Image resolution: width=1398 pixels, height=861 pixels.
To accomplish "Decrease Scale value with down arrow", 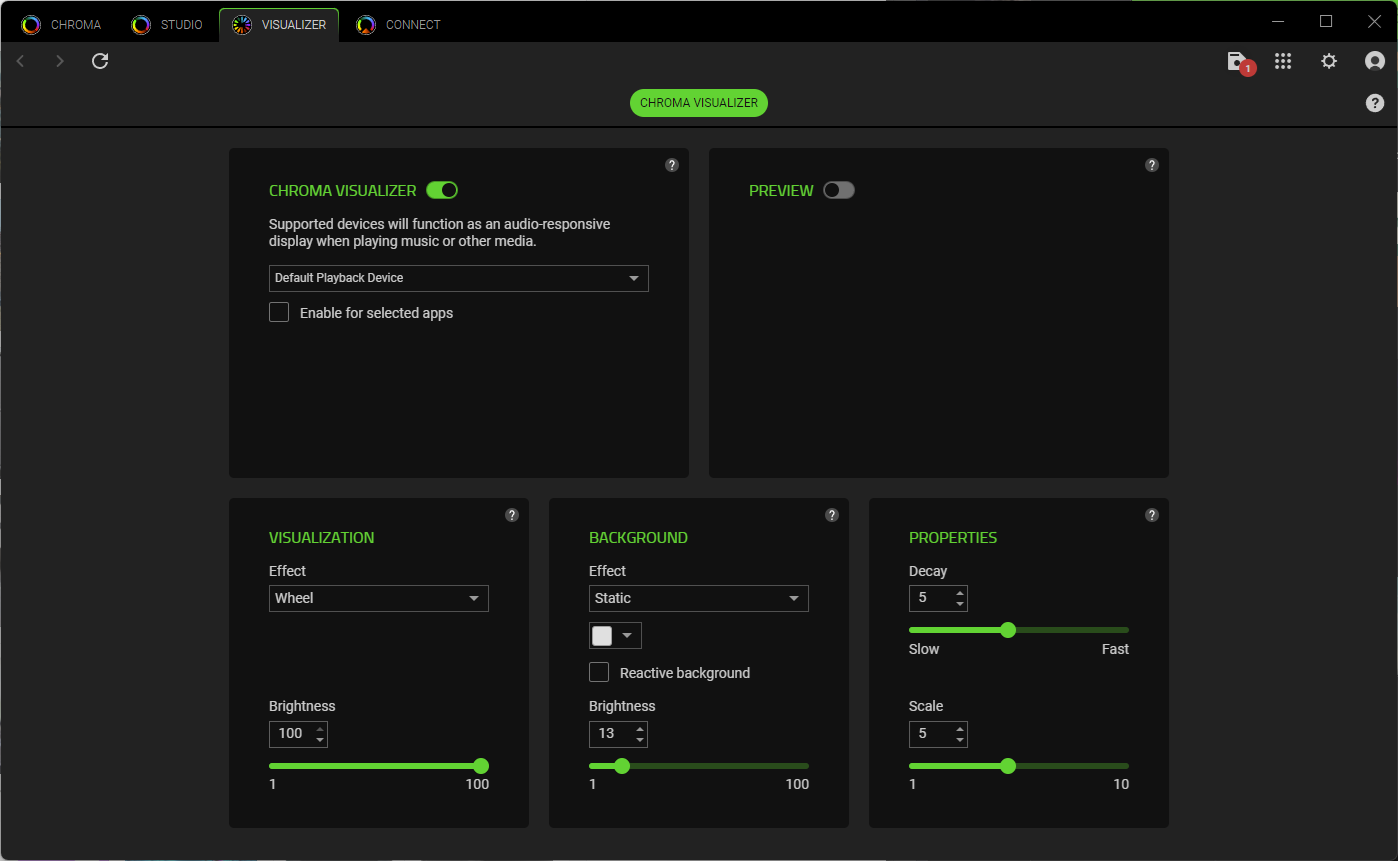I will coord(960,740).
